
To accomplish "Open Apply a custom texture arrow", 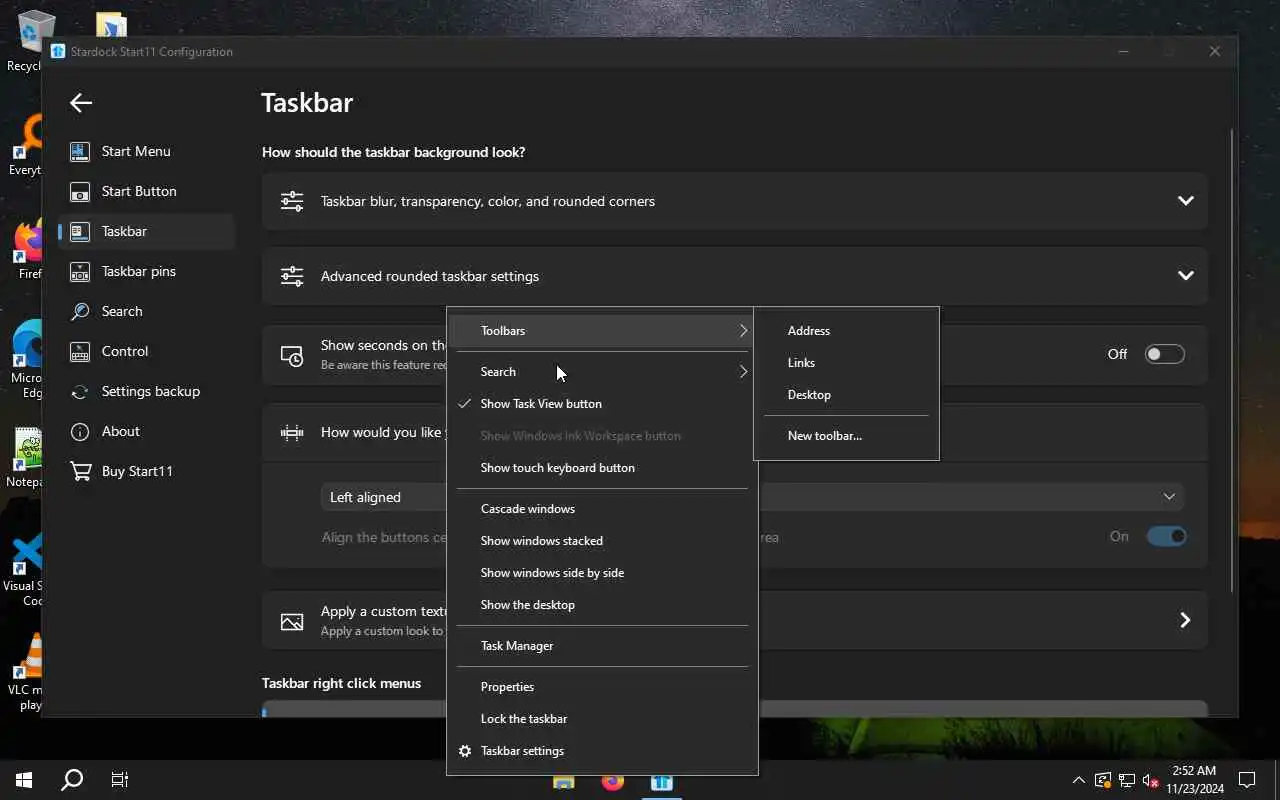I will (1185, 620).
